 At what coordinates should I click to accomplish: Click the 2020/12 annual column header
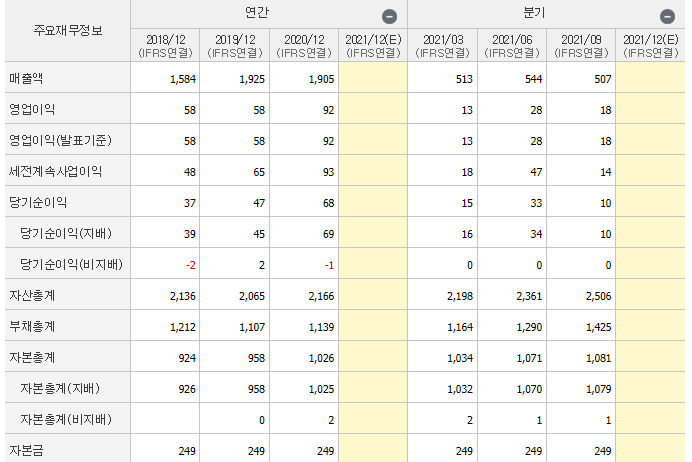click(304, 46)
